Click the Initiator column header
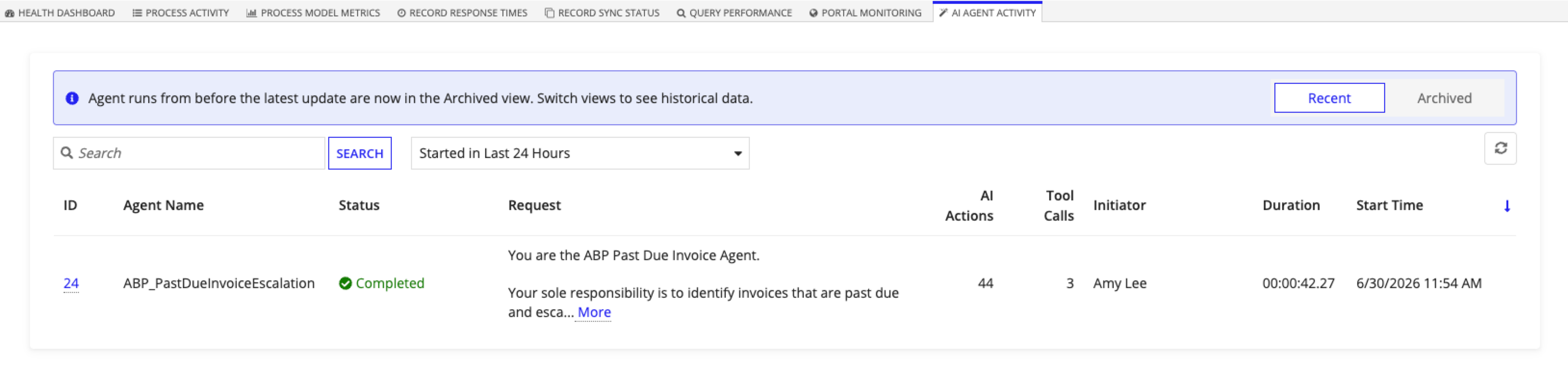The width and height of the screenshot is (1568, 370). point(1119,205)
